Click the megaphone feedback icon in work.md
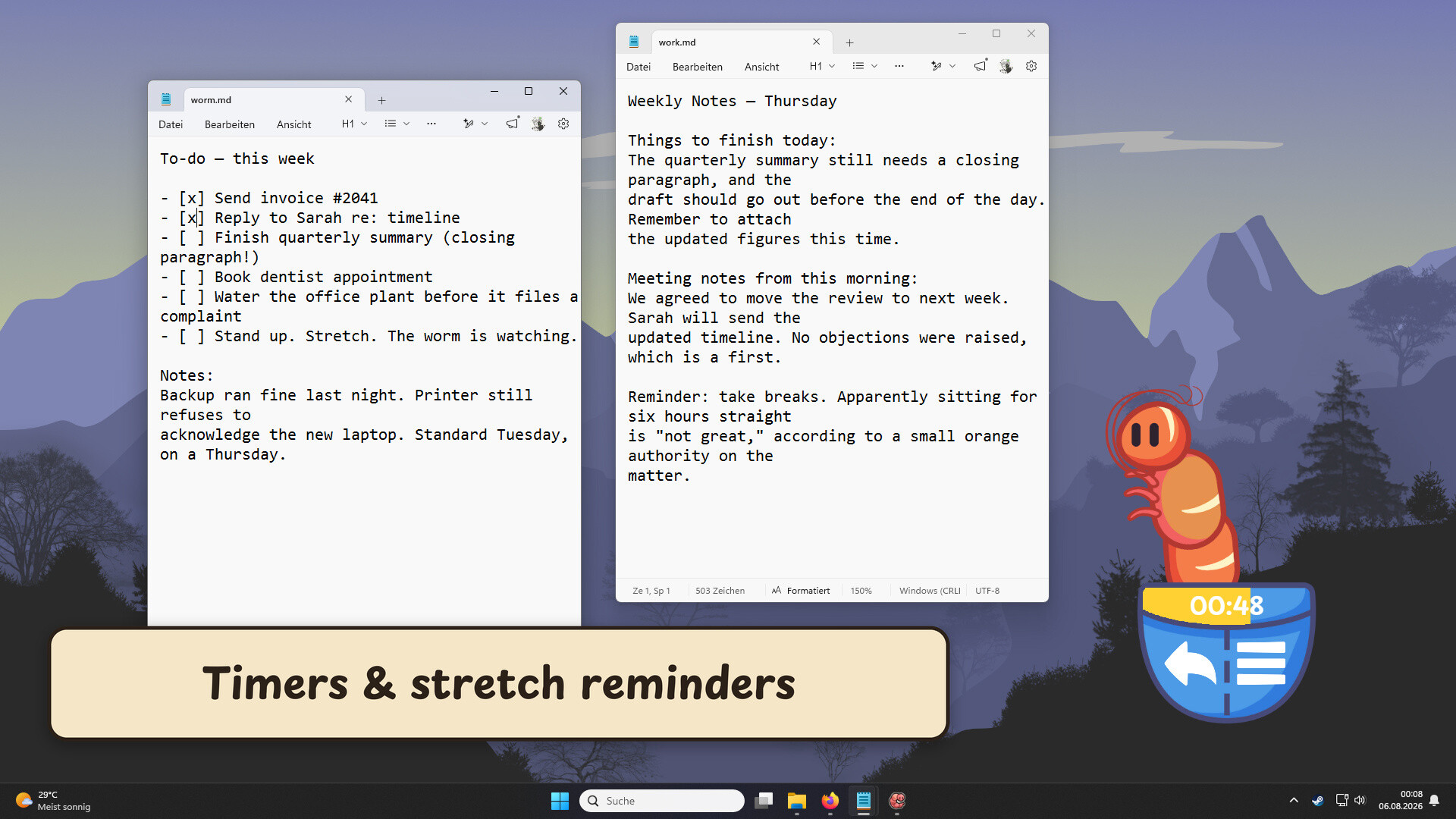Image resolution: width=1456 pixels, height=819 pixels. coord(981,66)
